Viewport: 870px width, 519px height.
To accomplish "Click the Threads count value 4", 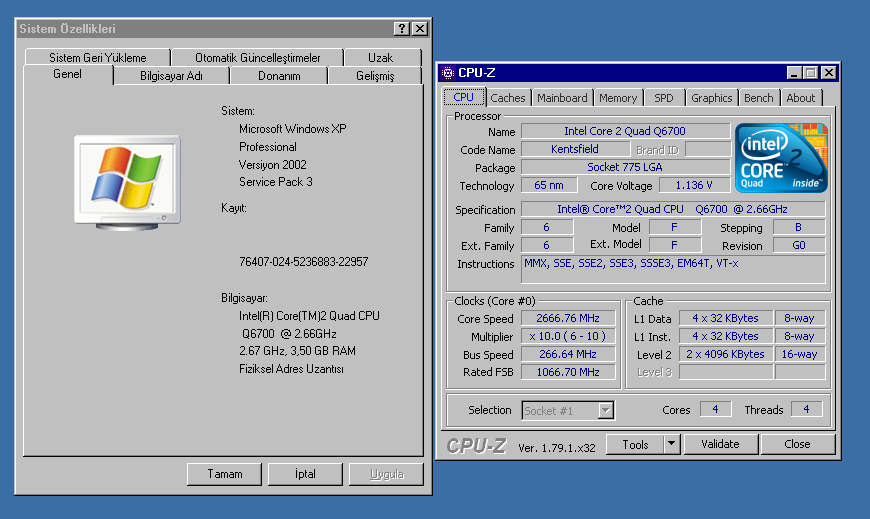I will click(806, 410).
